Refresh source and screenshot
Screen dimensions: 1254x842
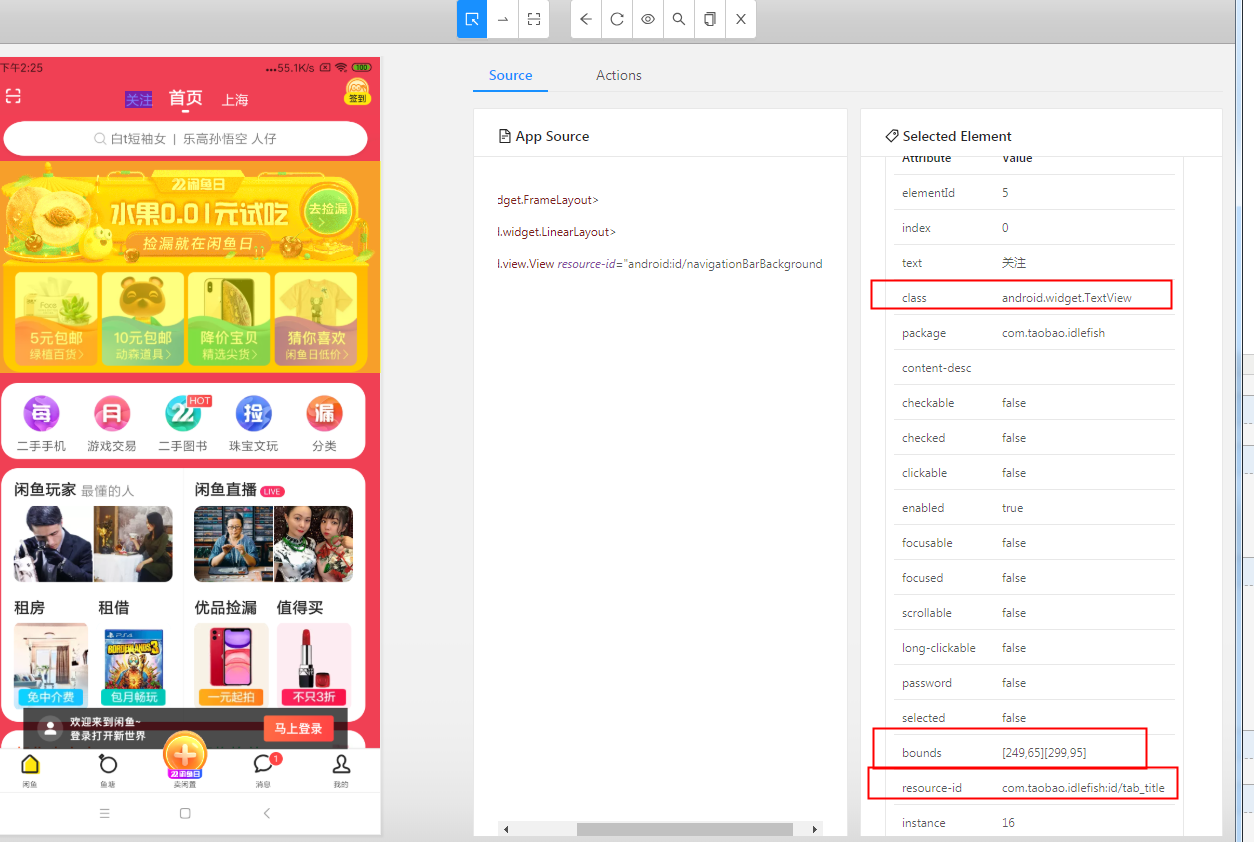point(617,19)
